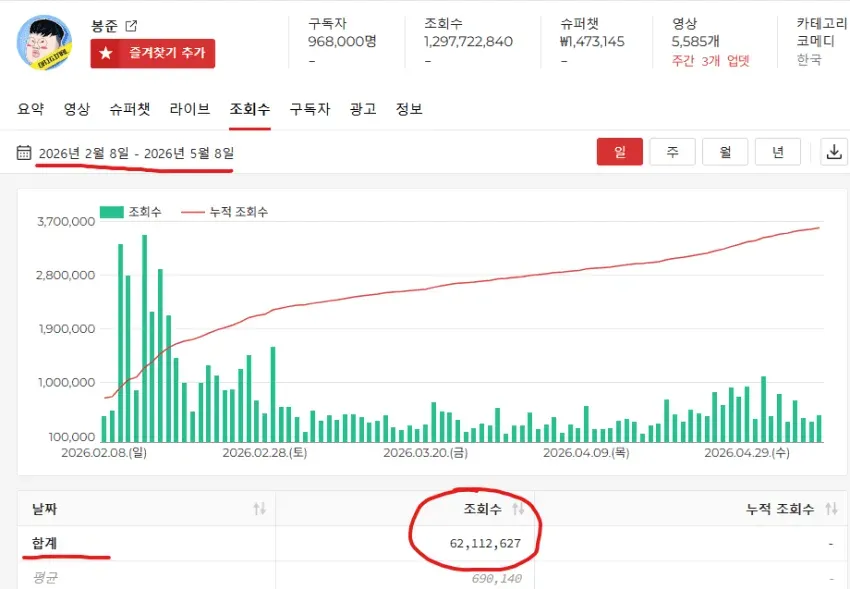The width and height of the screenshot is (850, 589).
Task: Click the 2026.04.09.(목) axis label
Action: pos(586,452)
